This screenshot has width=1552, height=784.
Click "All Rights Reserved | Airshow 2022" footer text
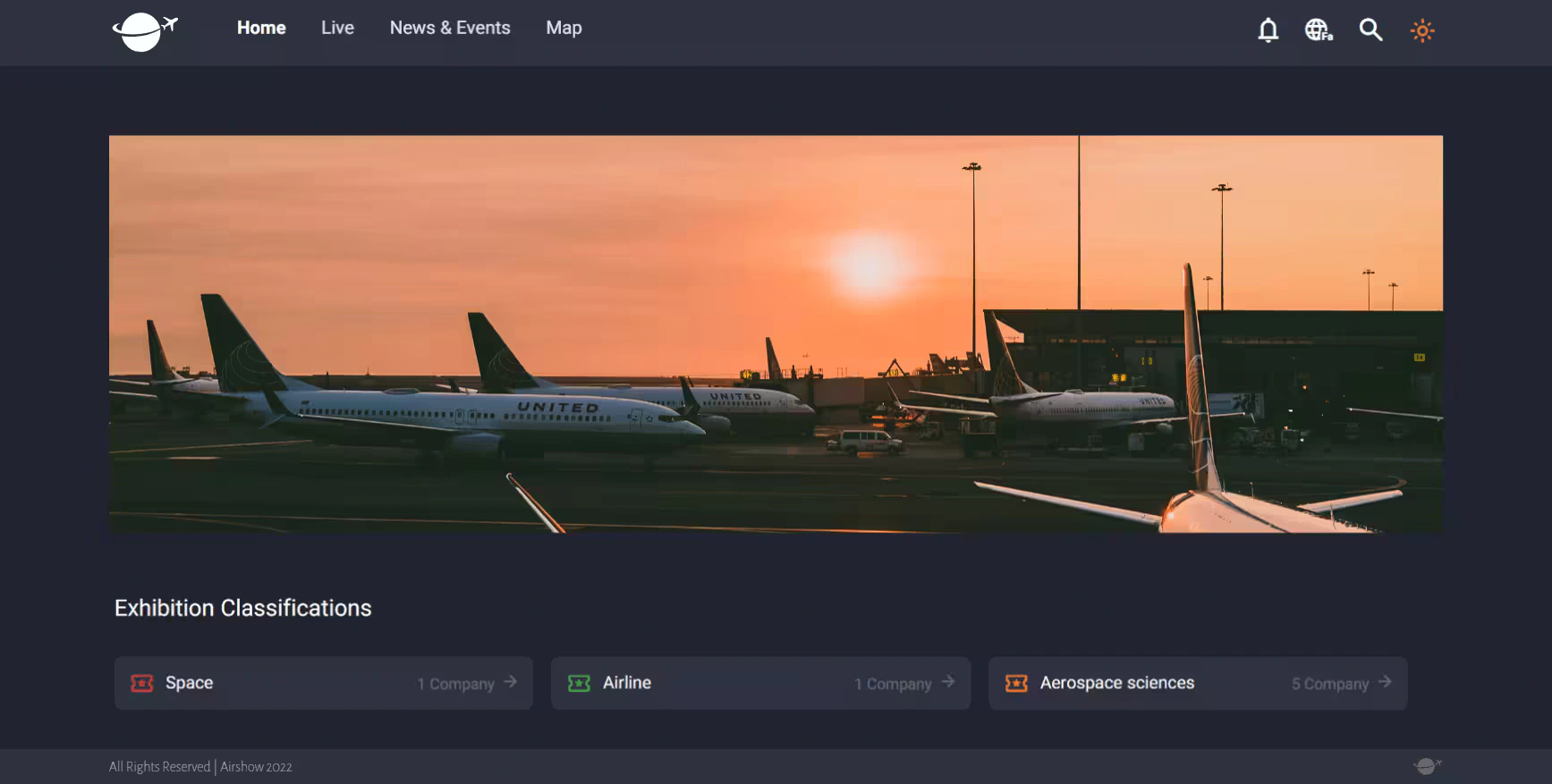pos(200,767)
